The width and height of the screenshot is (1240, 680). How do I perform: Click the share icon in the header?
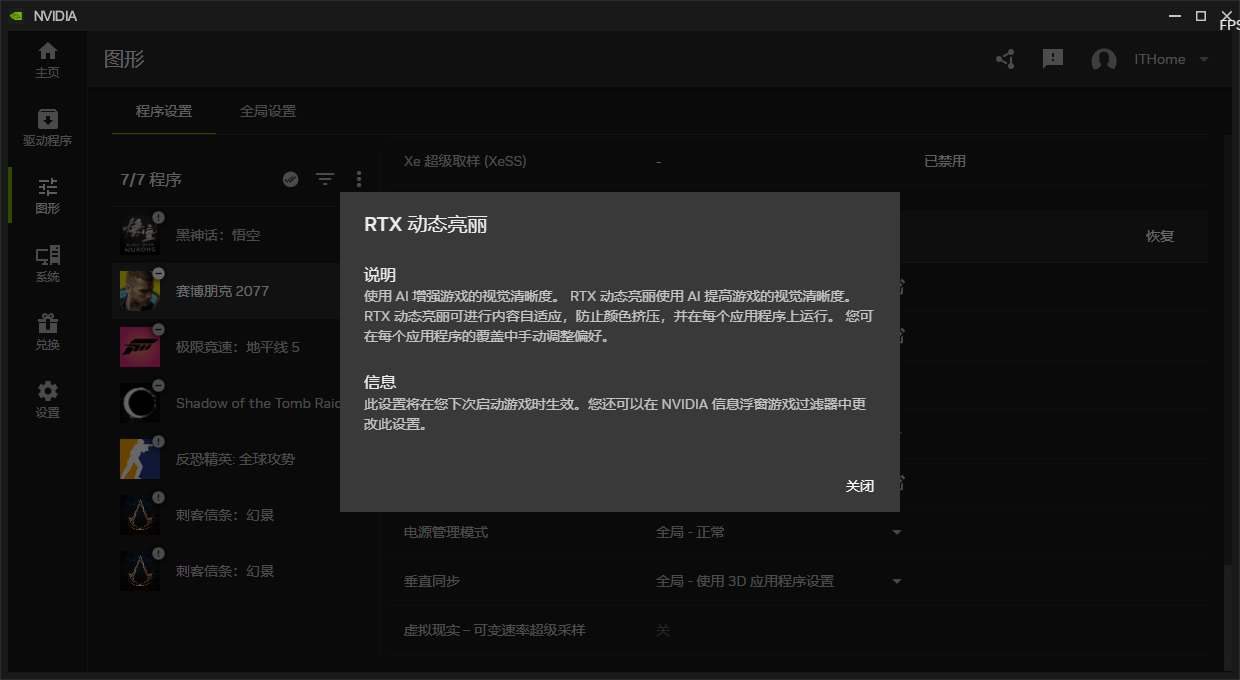point(1004,59)
